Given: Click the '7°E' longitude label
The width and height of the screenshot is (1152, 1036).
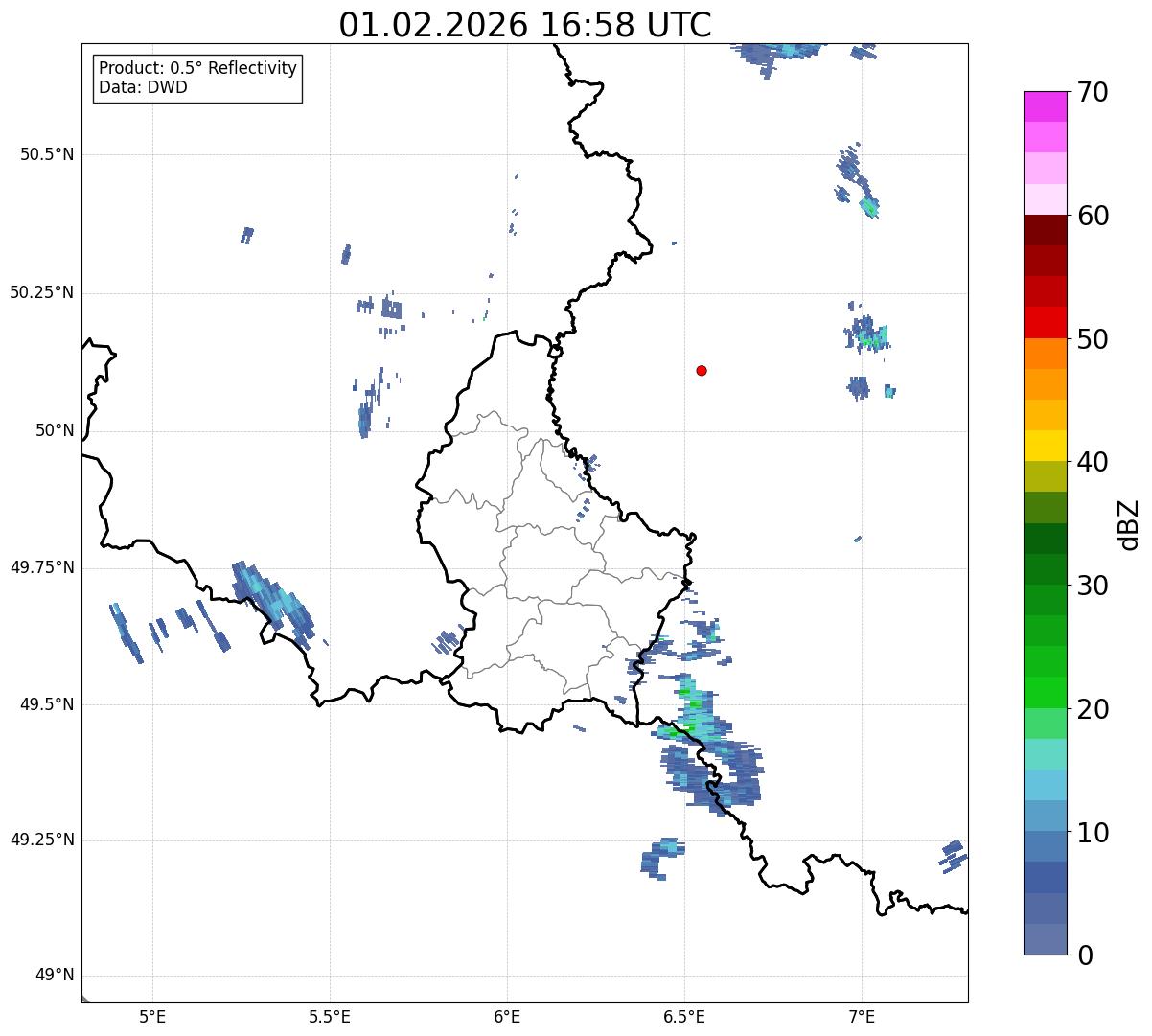Looking at the screenshot, I should point(862,1017).
